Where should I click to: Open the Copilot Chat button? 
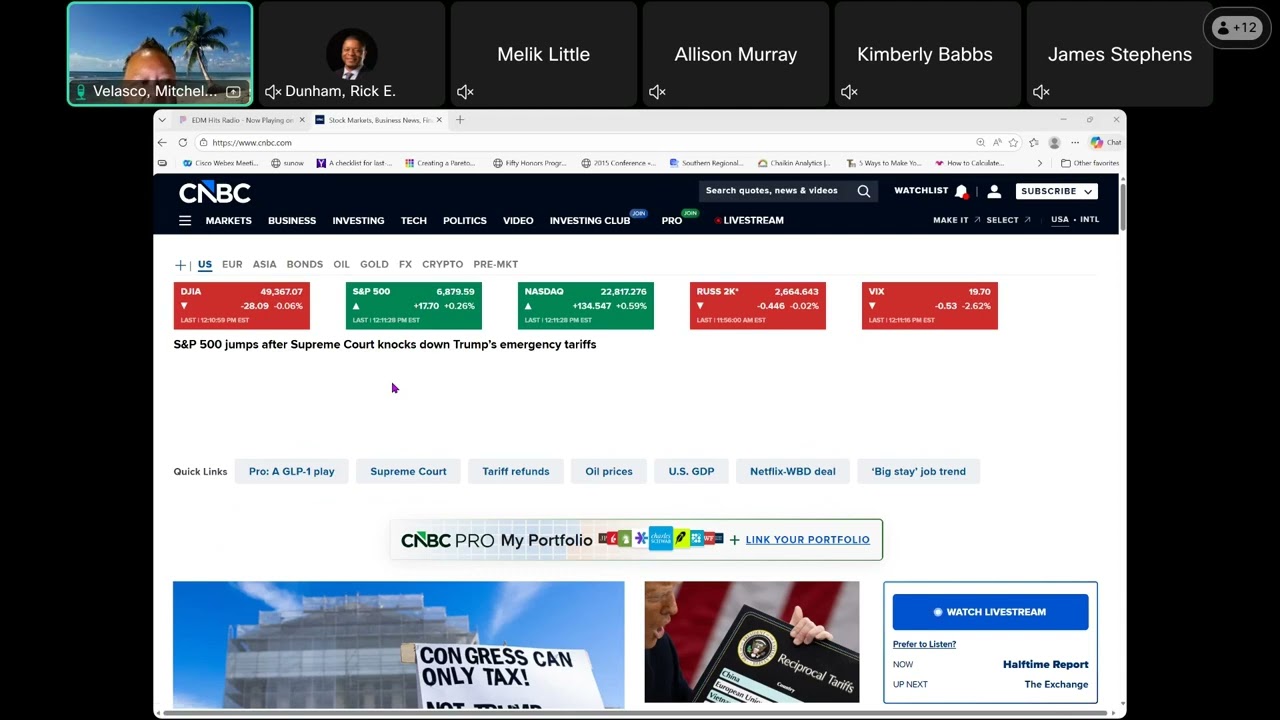click(x=1106, y=143)
